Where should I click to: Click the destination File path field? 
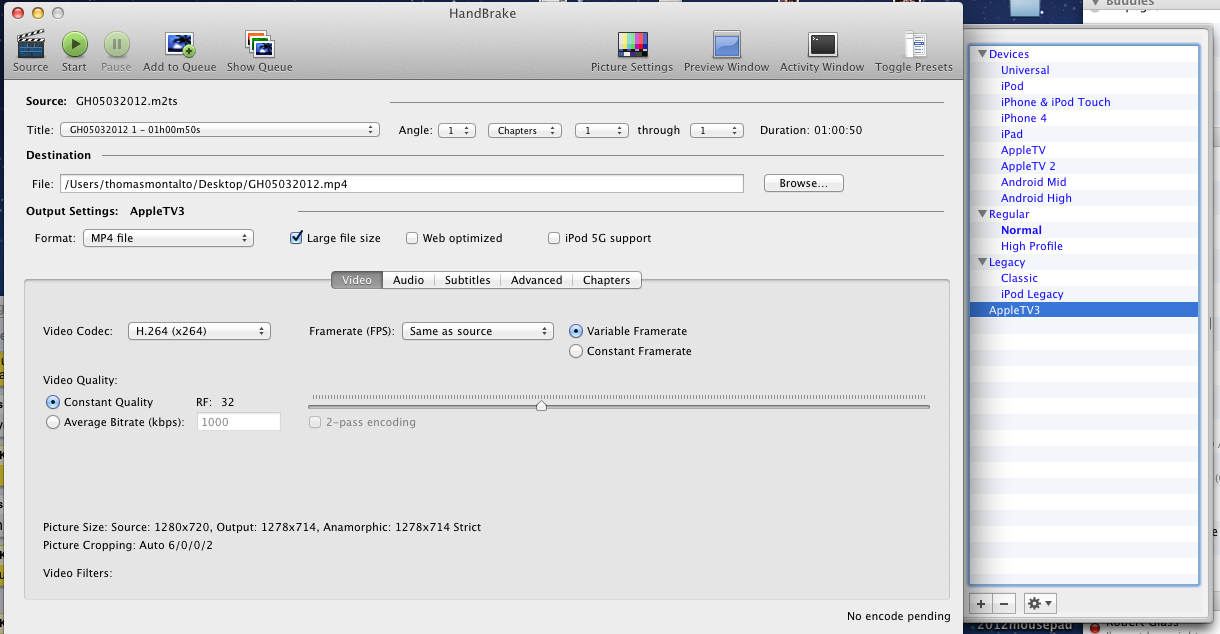click(401, 184)
